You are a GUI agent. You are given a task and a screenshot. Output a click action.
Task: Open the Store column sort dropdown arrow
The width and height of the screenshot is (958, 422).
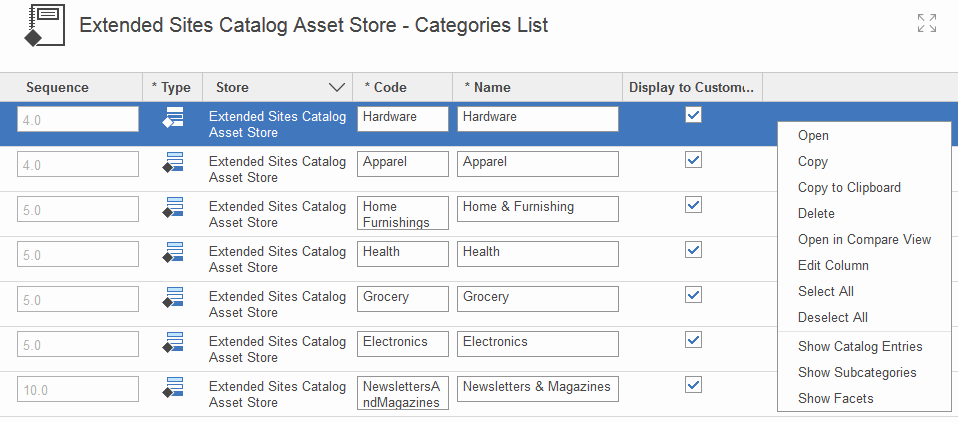click(x=337, y=88)
